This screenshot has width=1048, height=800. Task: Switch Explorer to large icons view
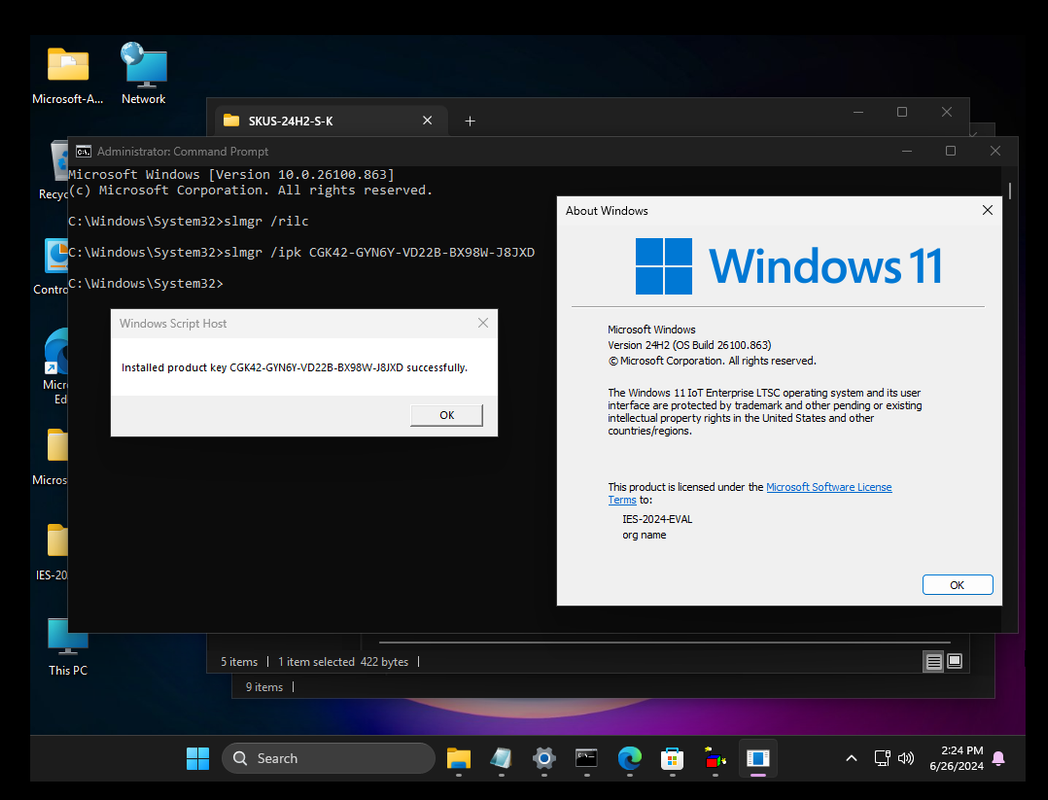click(955, 661)
